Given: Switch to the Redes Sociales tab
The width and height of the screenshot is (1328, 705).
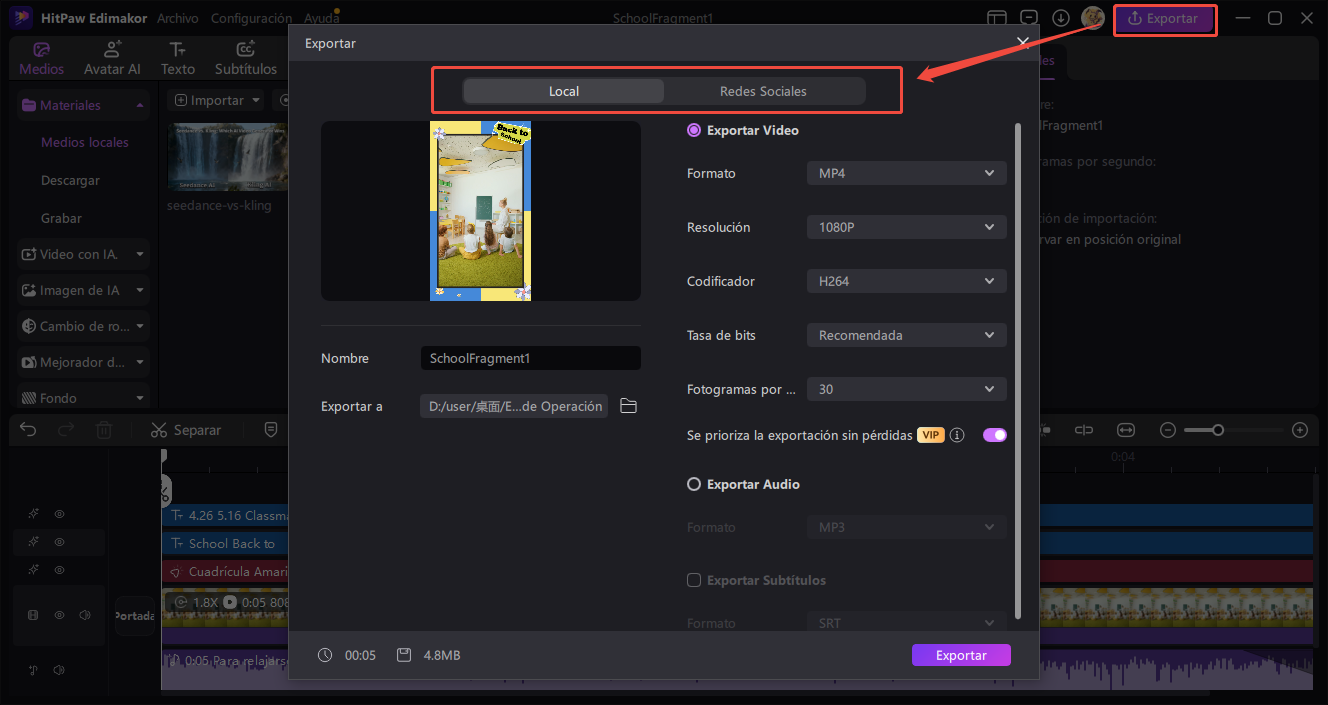Looking at the screenshot, I should click(x=763, y=91).
